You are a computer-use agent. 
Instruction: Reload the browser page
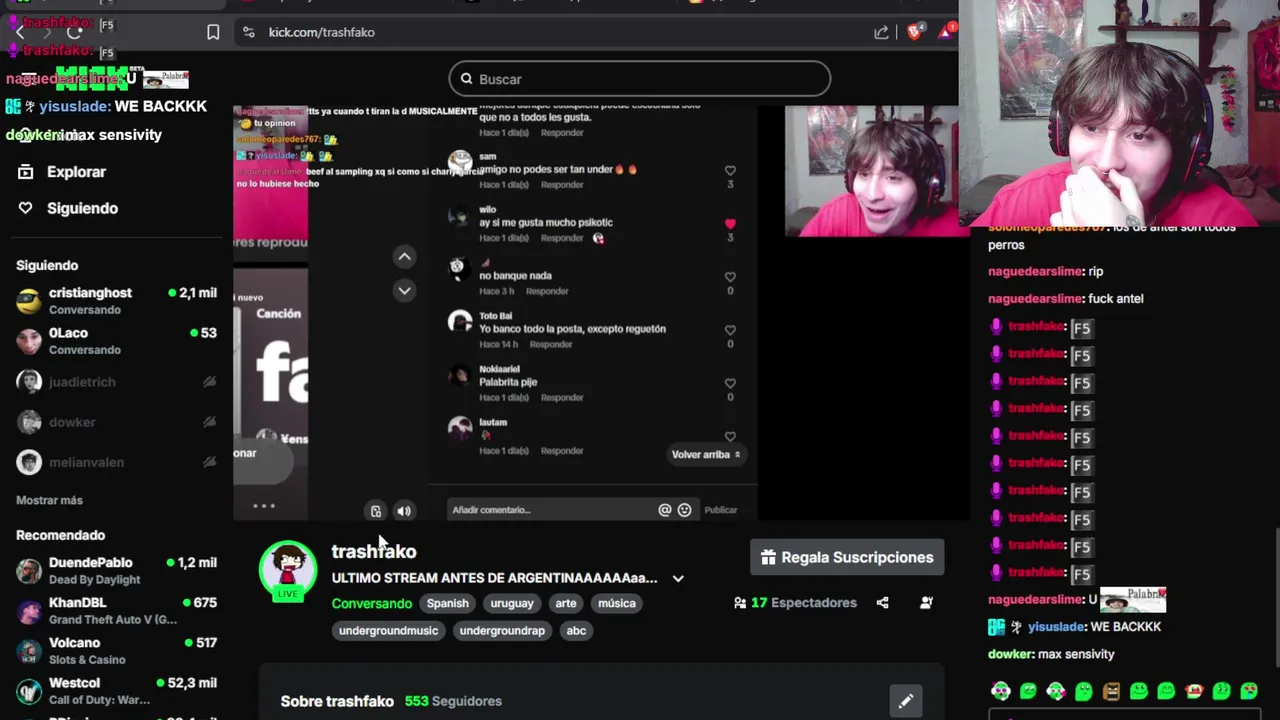[x=74, y=32]
